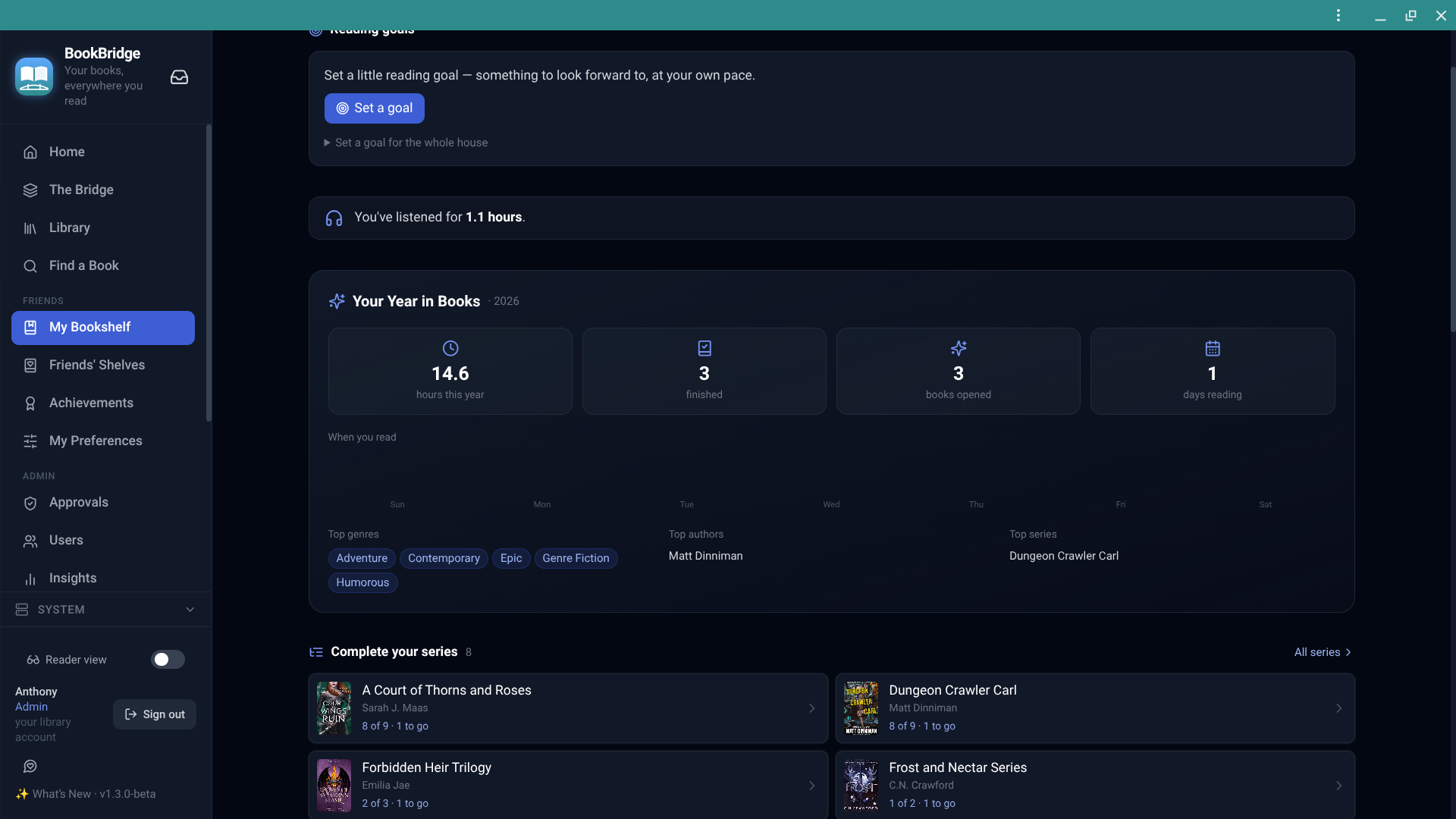Expand Set a goal for the whole house
The width and height of the screenshot is (1456, 819).
406,143
